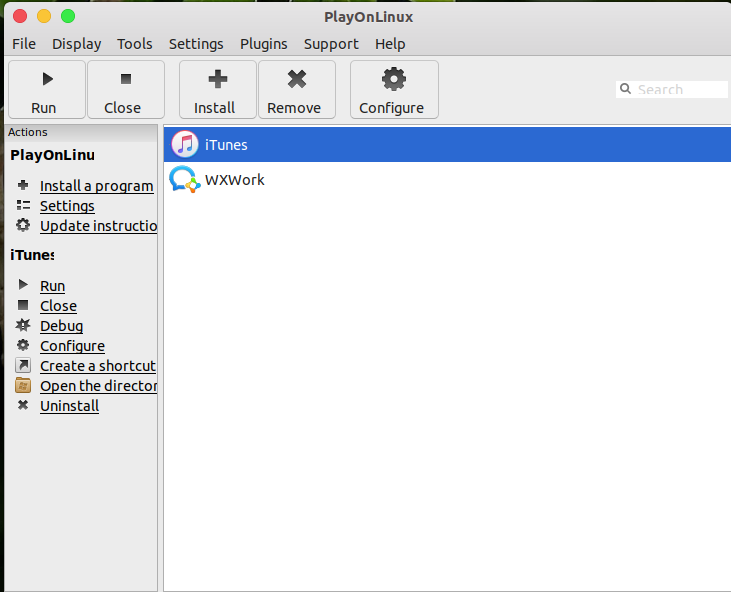Click arrow icon beside Create a shortcut

tap(23, 365)
